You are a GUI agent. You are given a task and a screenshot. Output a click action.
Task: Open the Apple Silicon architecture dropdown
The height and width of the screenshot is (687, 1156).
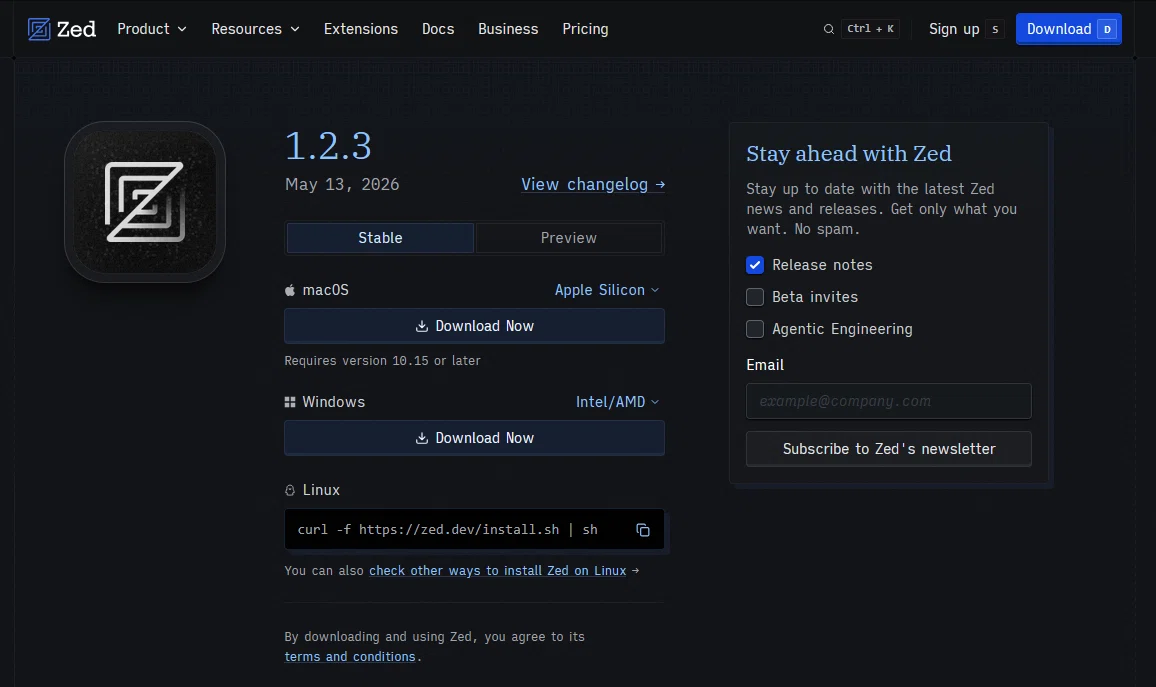pos(607,290)
